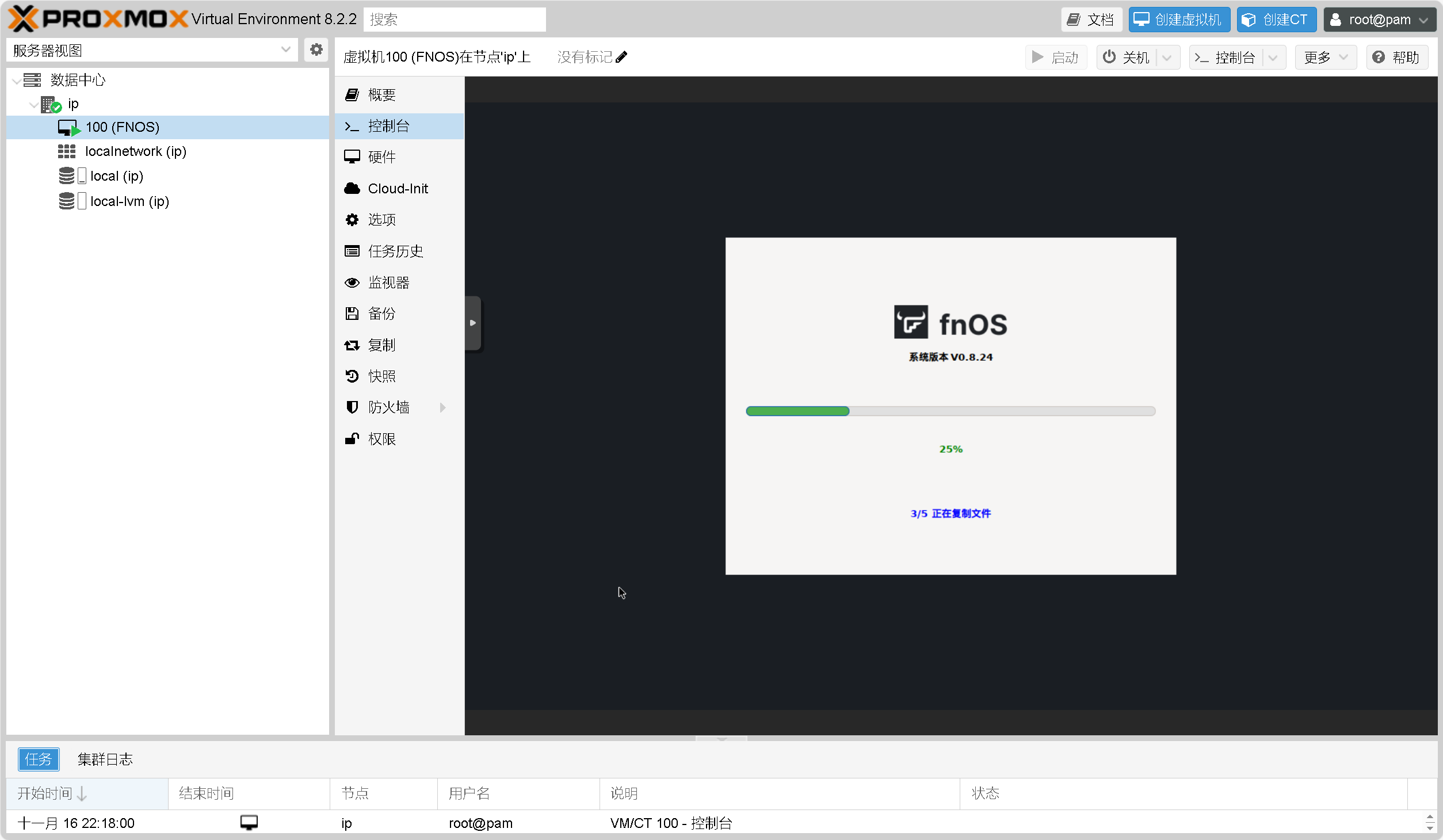Expand the noVNC side control panel handle

pos(473,323)
